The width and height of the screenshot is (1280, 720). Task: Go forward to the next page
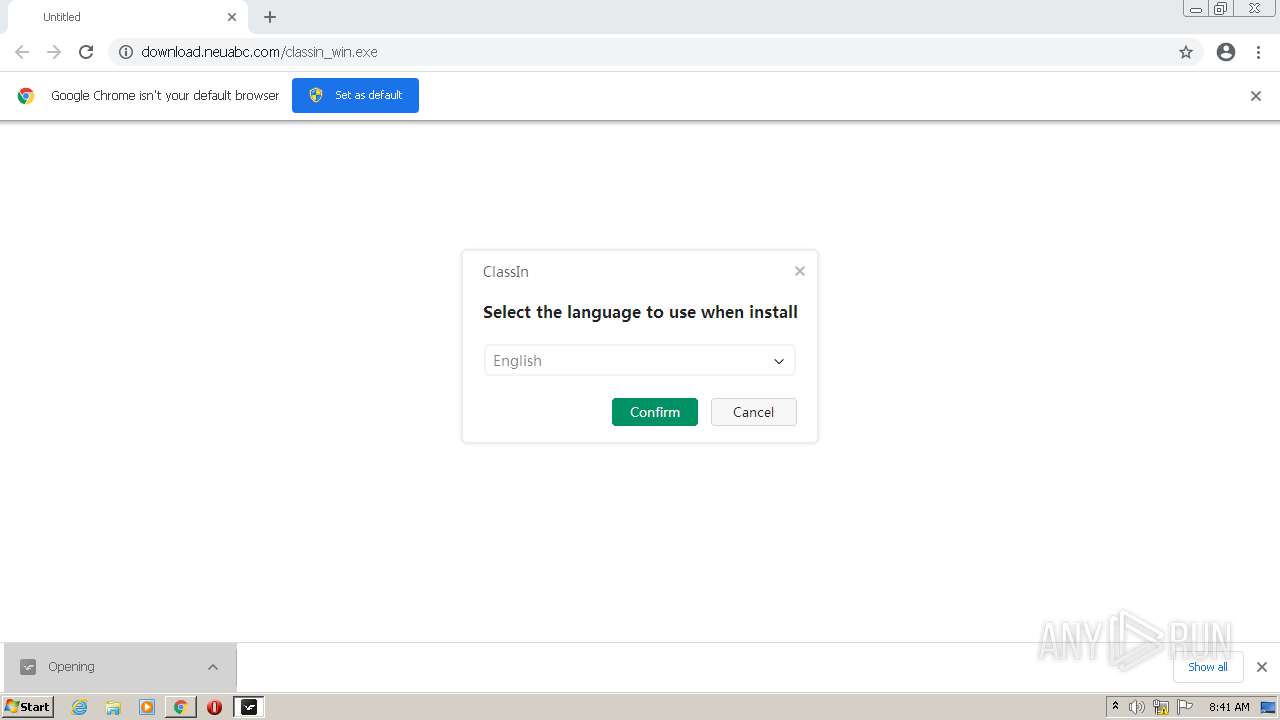point(54,52)
